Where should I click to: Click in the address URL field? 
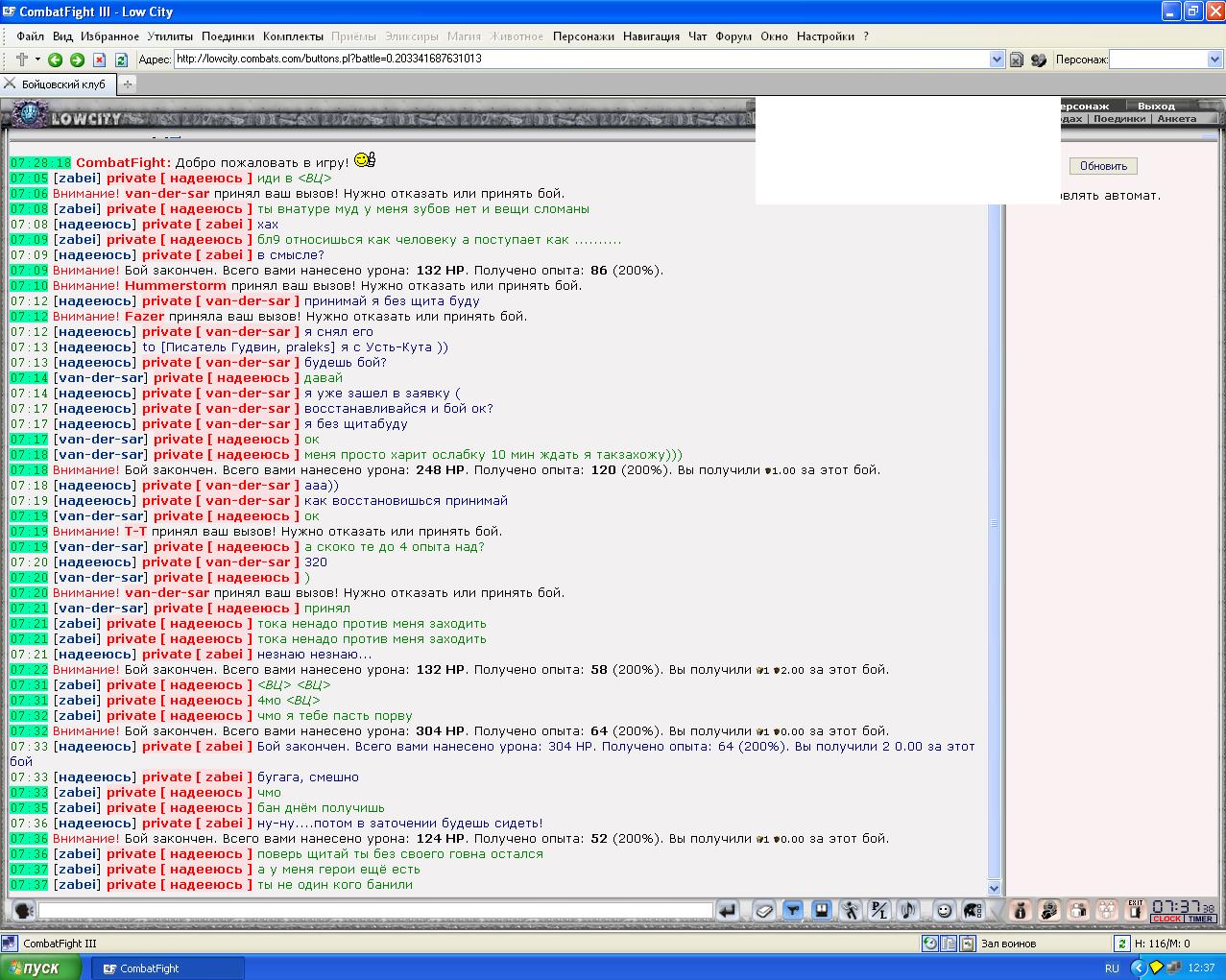(x=582, y=60)
